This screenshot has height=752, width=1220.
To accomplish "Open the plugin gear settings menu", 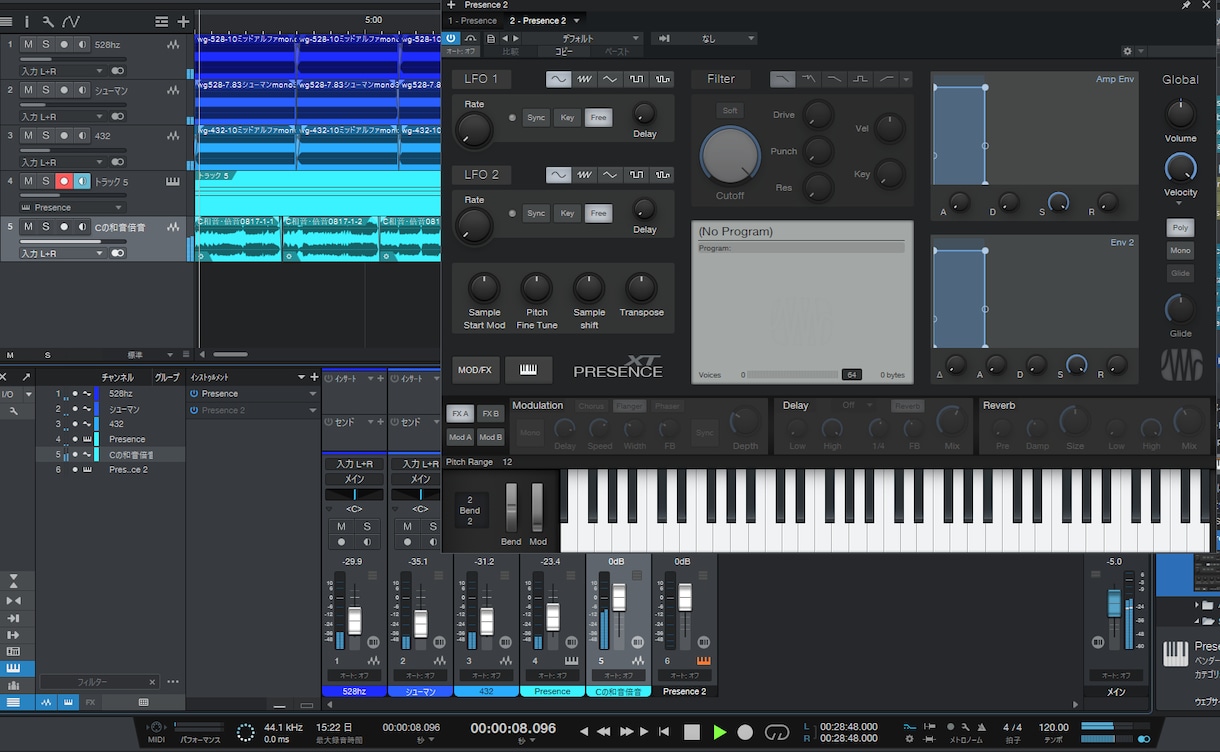I will point(1127,51).
